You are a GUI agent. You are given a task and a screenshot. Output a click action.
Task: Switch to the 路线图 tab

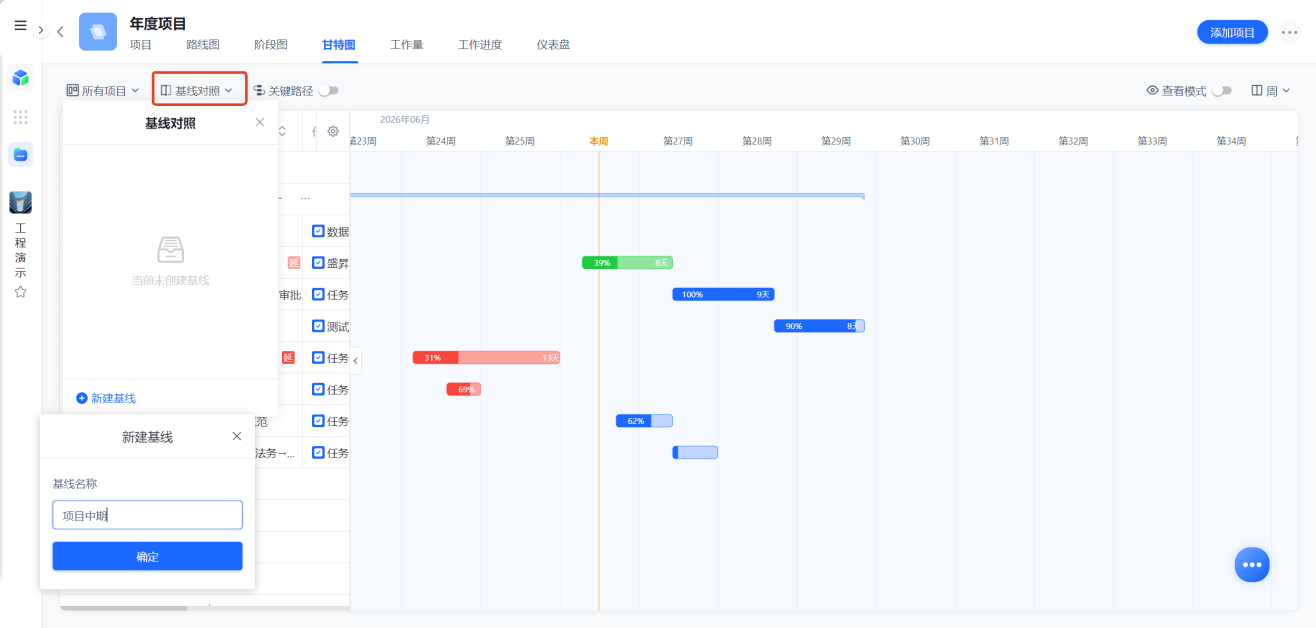pos(203,45)
